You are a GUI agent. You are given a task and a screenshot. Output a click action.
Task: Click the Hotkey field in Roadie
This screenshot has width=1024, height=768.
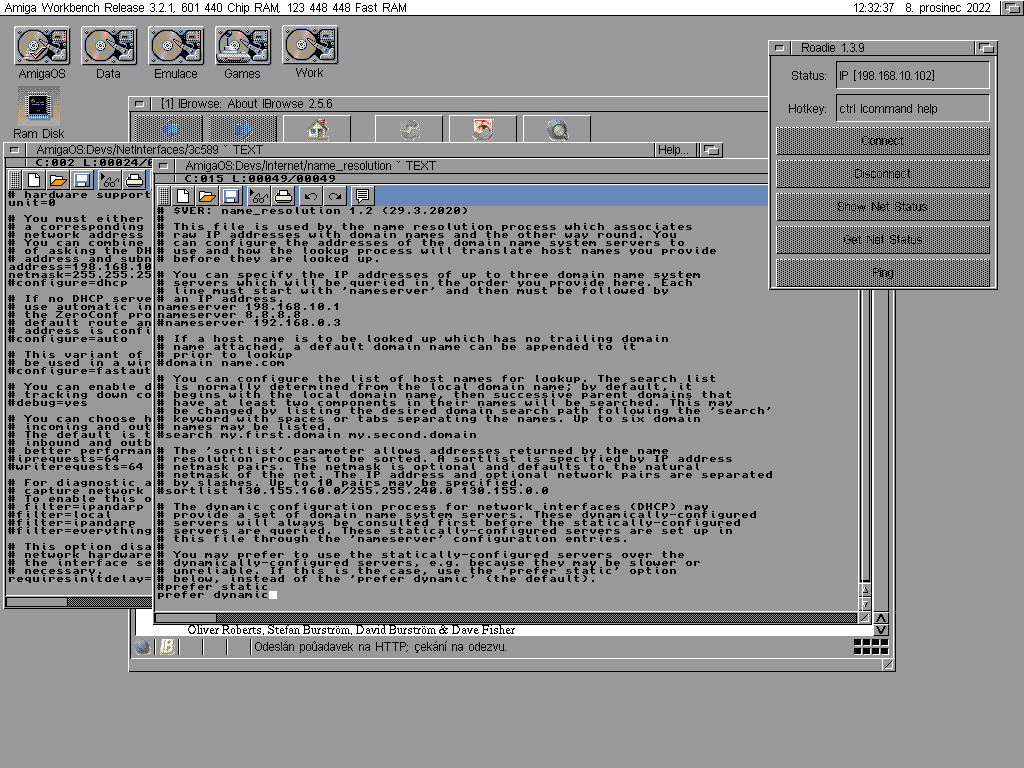click(x=912, y=108)
